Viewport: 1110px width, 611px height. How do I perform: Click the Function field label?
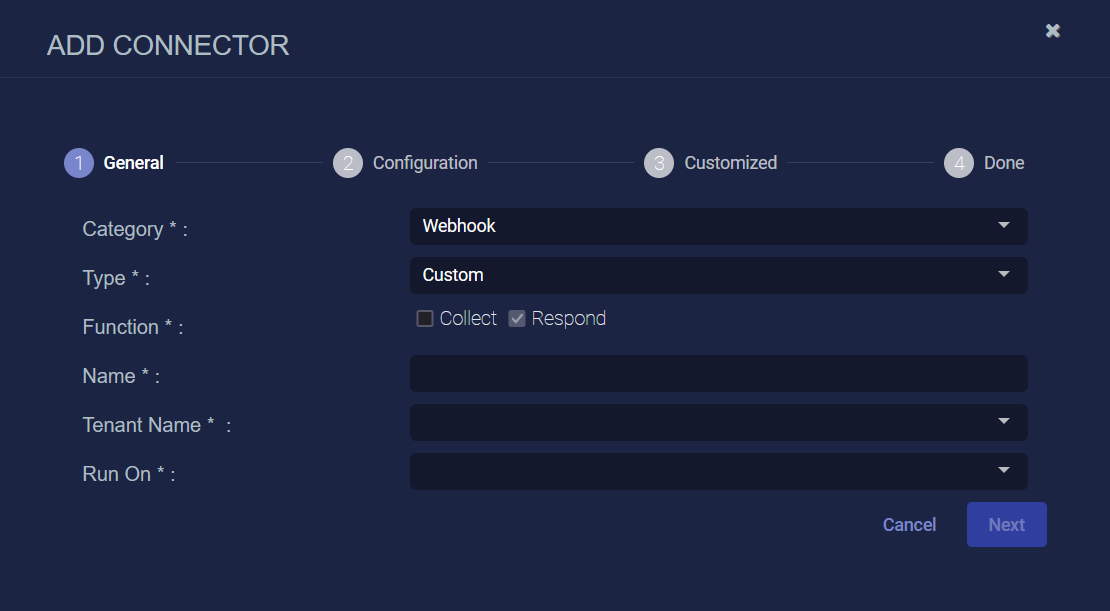pyautogui.click(x=120, y=327)
